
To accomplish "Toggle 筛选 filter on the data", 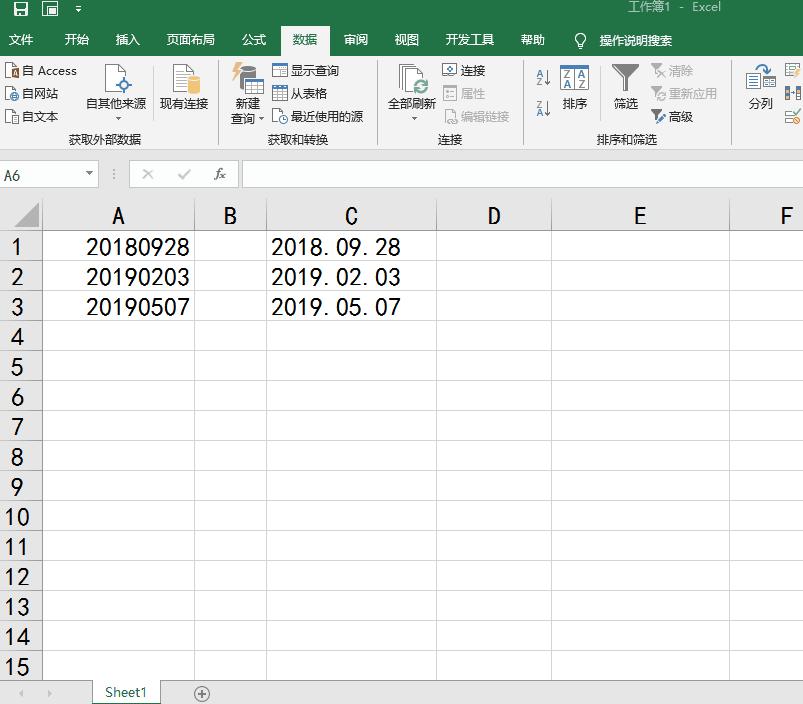I will [624, 88].
